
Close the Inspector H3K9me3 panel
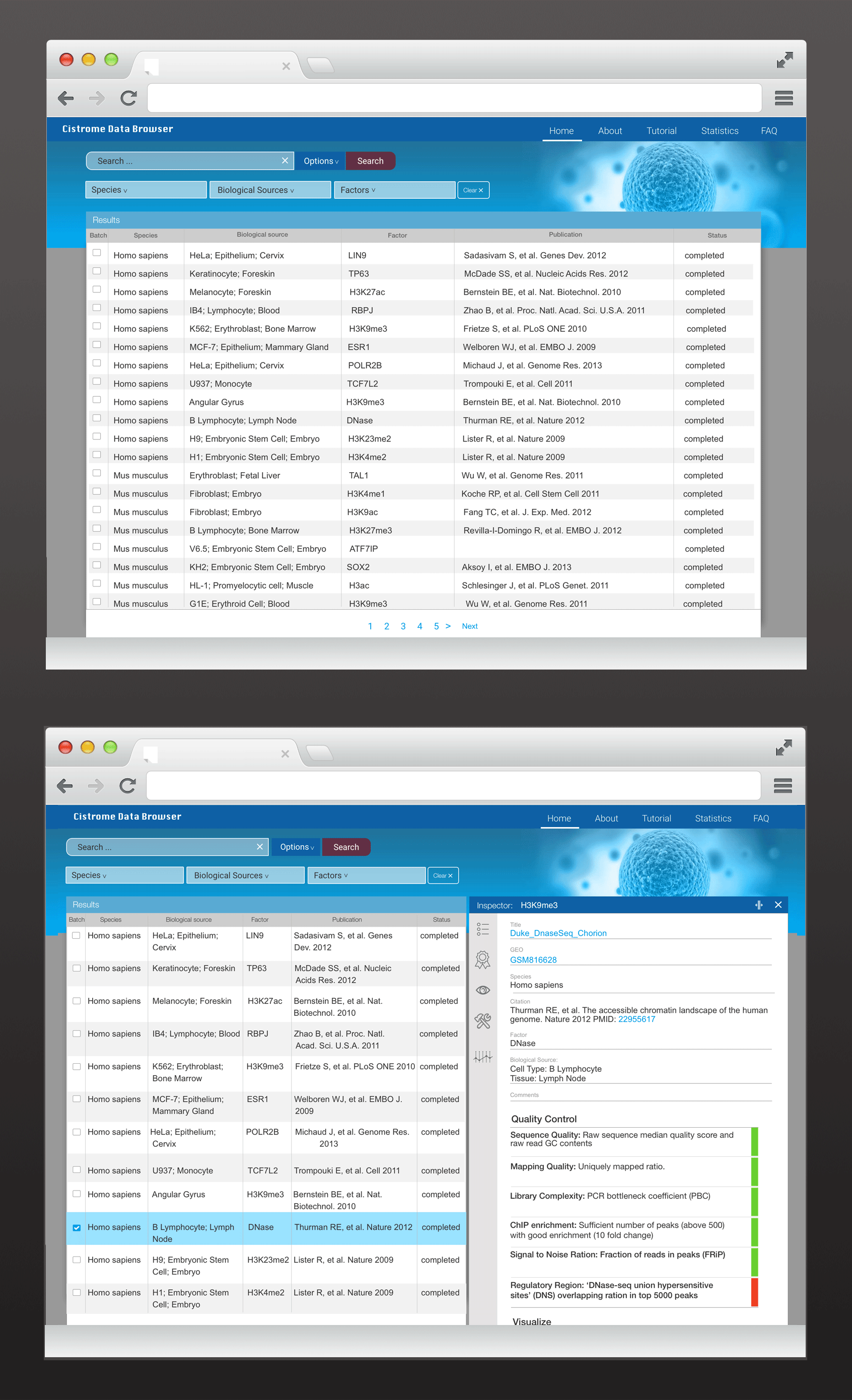click(778, 905)
